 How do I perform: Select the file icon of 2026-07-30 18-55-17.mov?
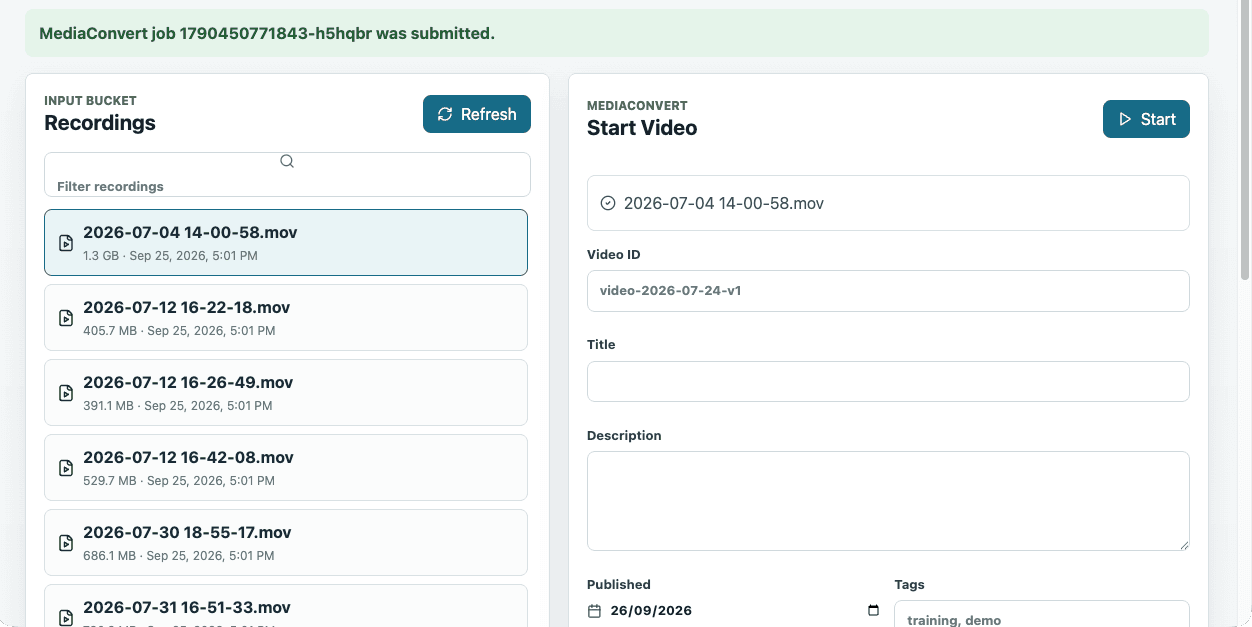click(66, 543)
